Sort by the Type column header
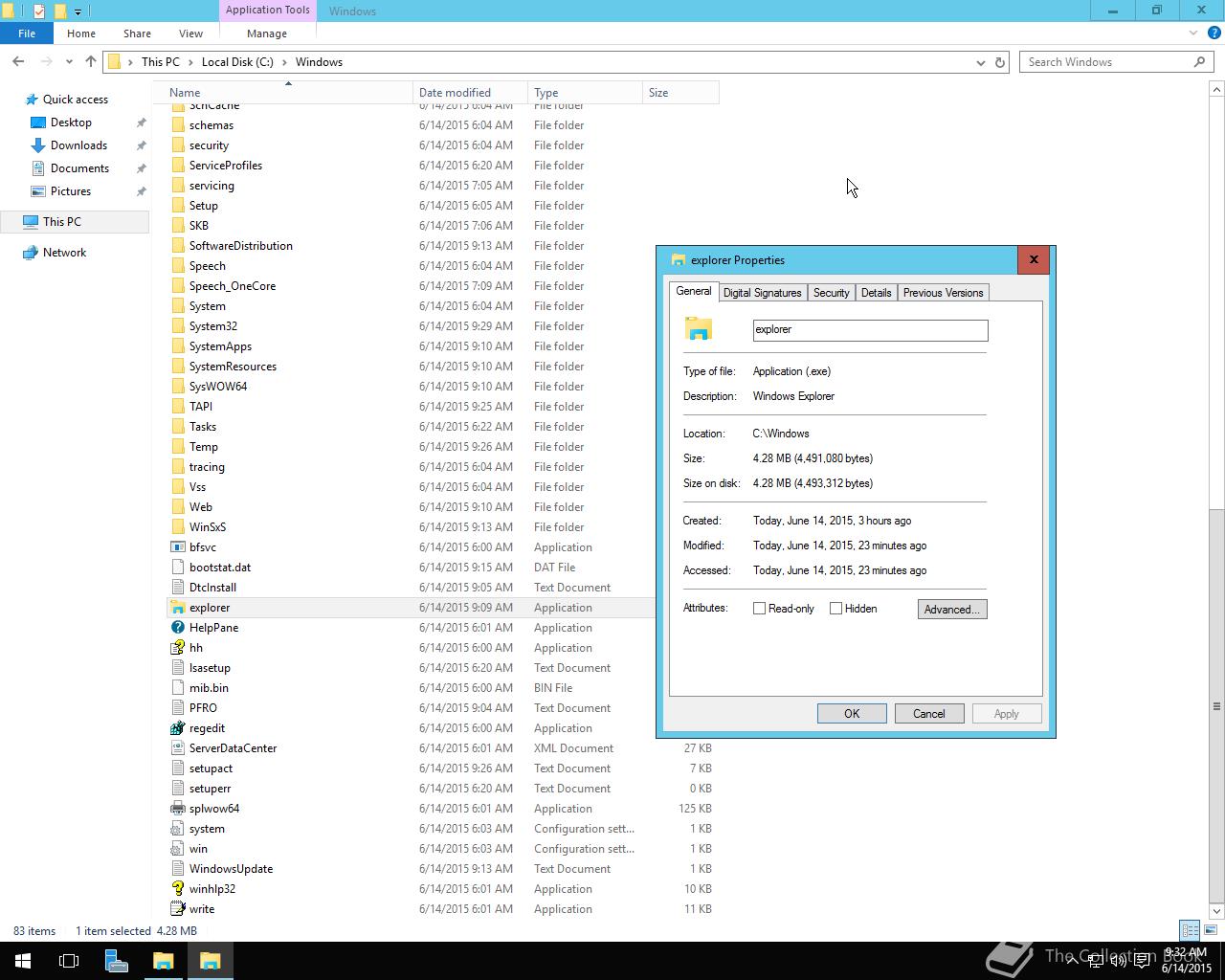The width and height of the screenshot is (1225, 980). pyautogui.click(x=585, y=93)
